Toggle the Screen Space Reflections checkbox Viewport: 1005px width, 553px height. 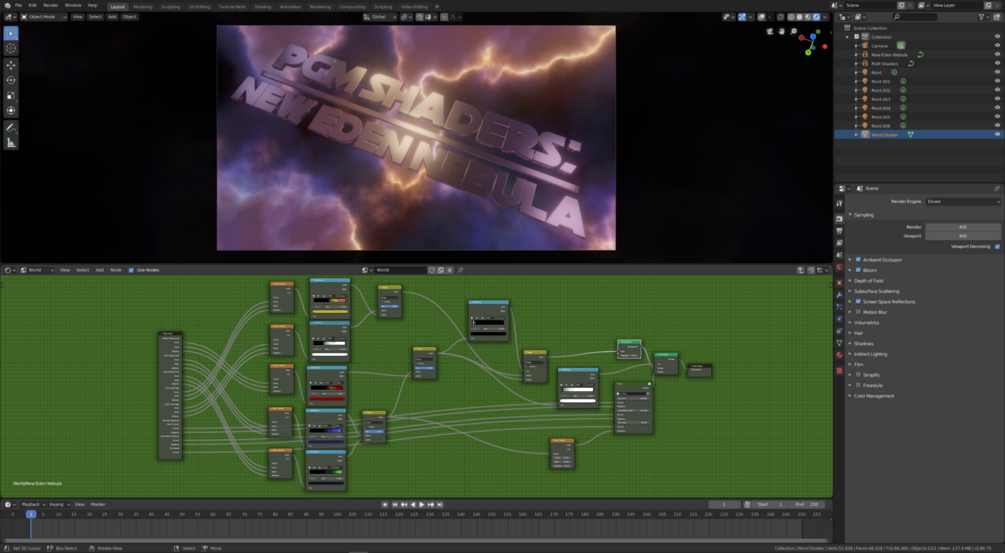point(858,301)
